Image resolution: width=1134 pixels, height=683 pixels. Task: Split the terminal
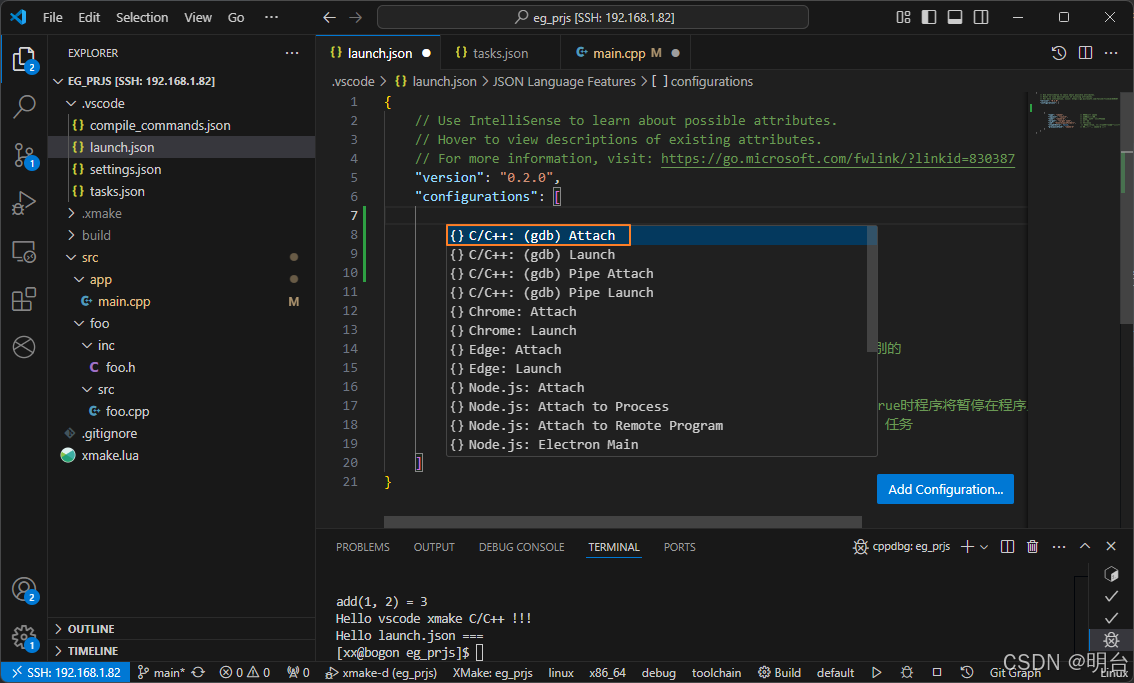pyautogui.click(x=1007, y=547)
